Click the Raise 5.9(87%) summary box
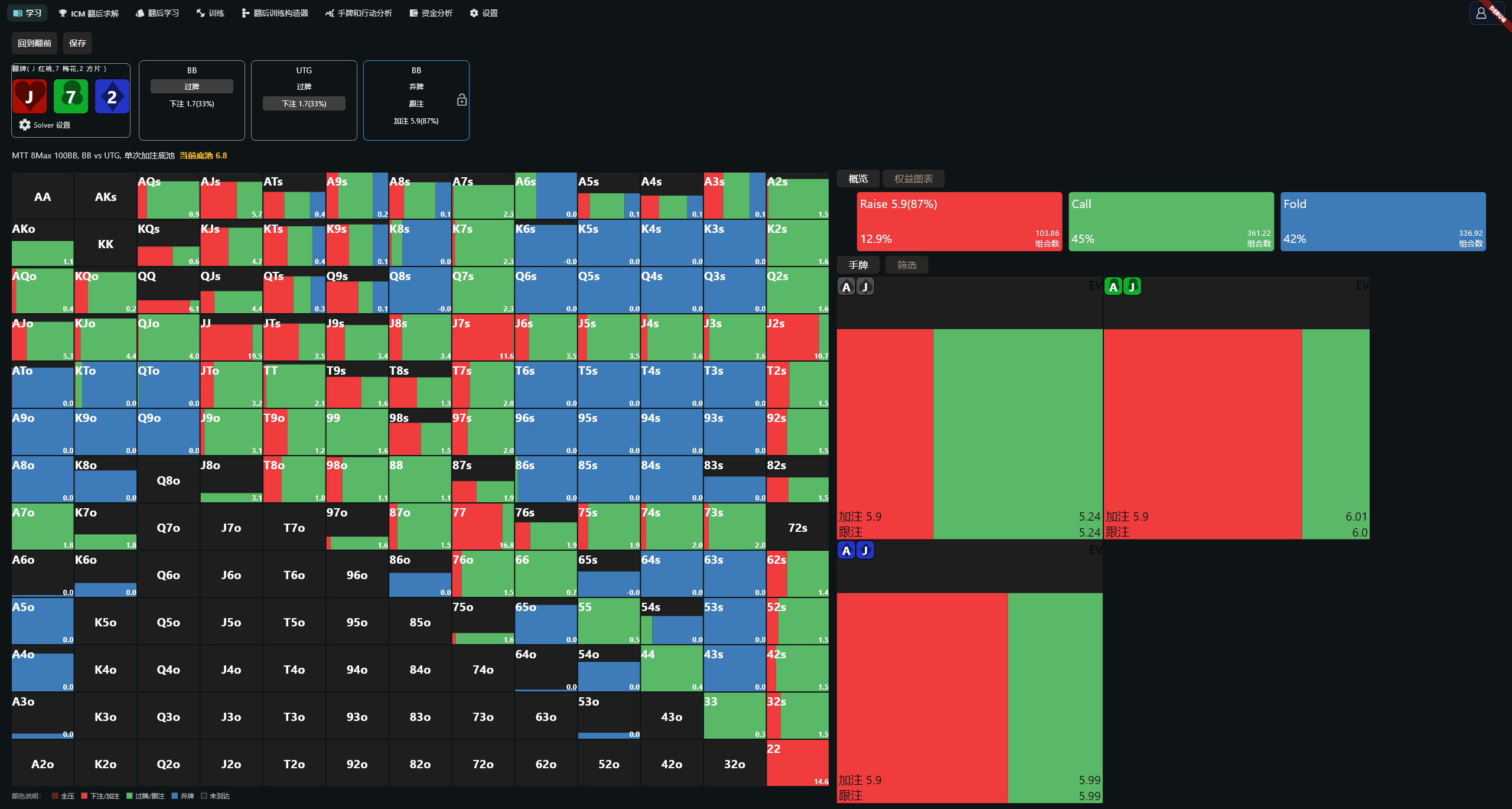 [960, 222]
